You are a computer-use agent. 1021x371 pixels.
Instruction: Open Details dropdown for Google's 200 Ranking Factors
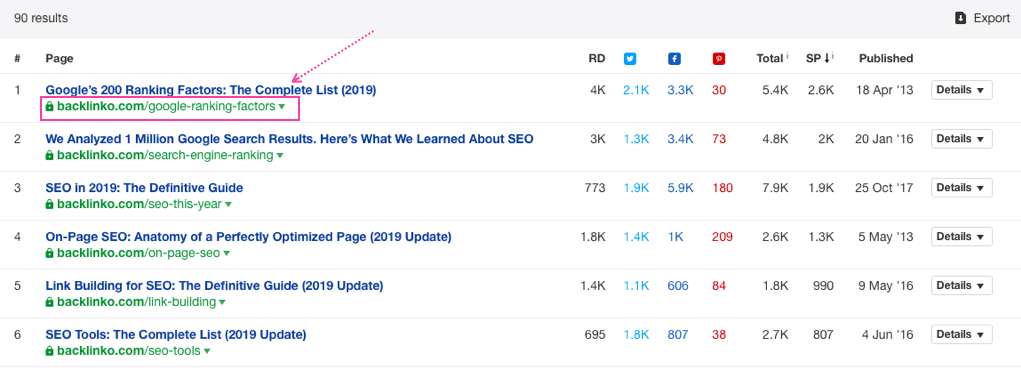(x=961, y=90)
